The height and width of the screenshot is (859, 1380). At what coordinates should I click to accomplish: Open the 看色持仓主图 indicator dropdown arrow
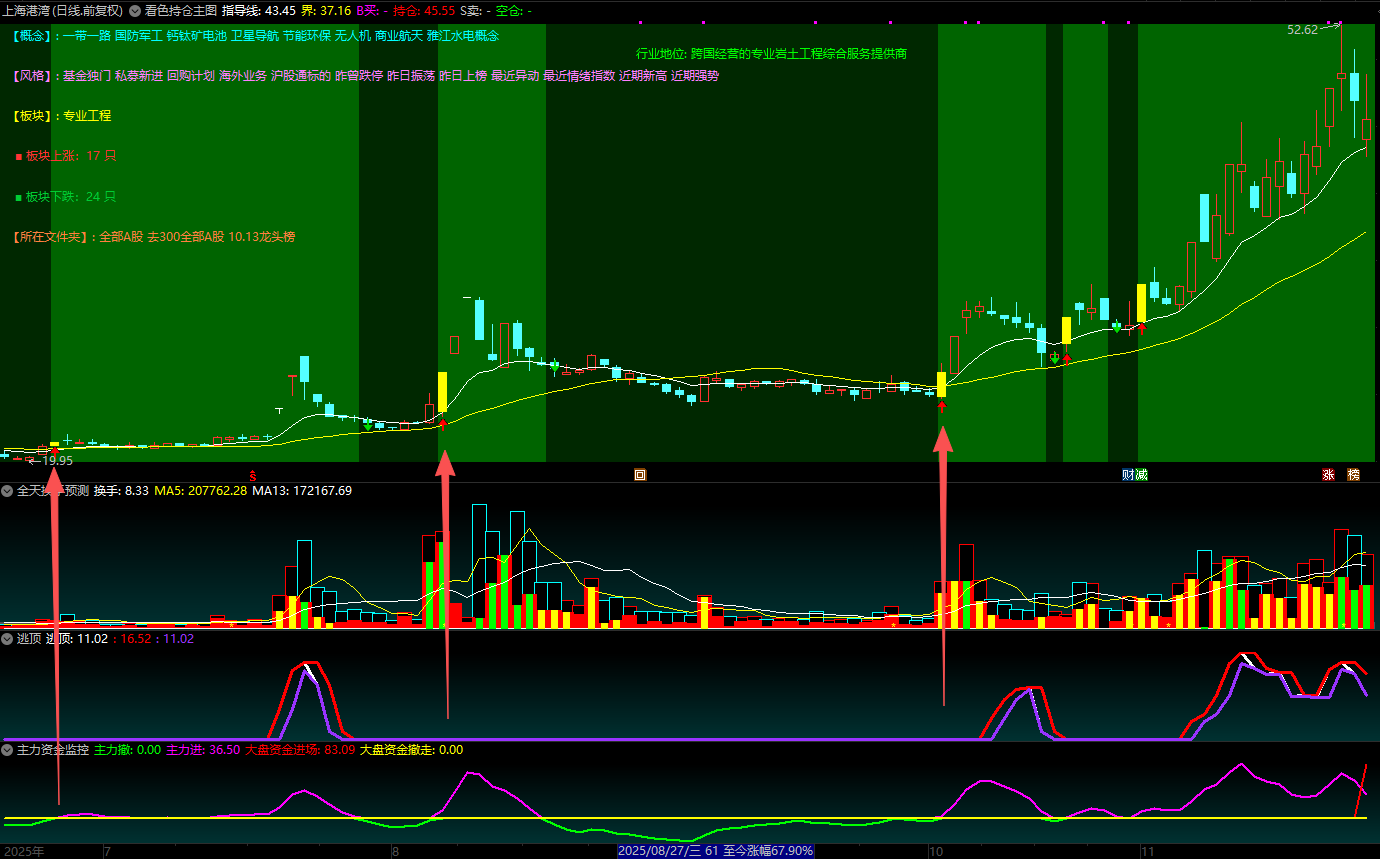[x=134, y=11]
